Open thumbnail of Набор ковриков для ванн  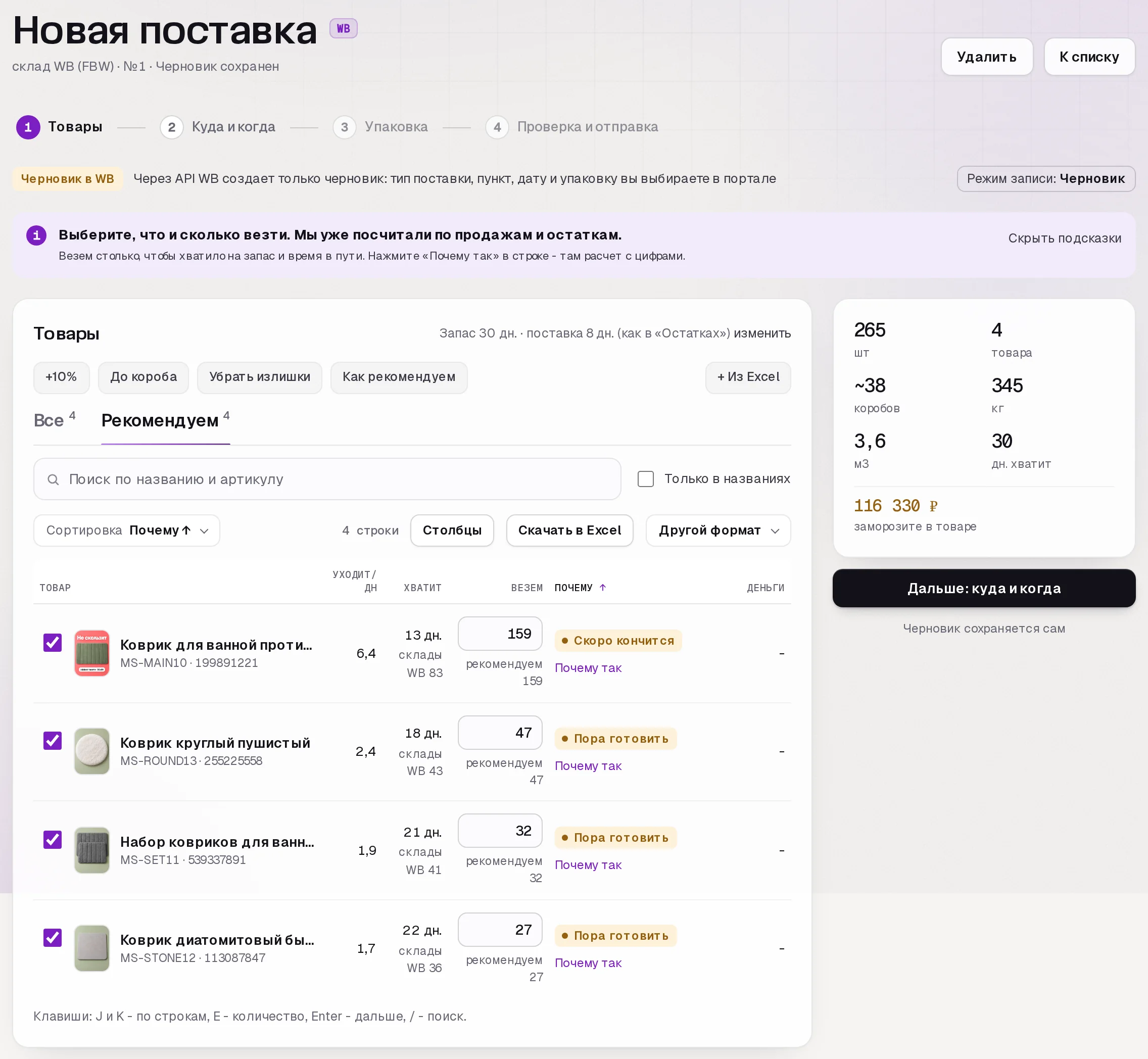(x=91, y=850)
